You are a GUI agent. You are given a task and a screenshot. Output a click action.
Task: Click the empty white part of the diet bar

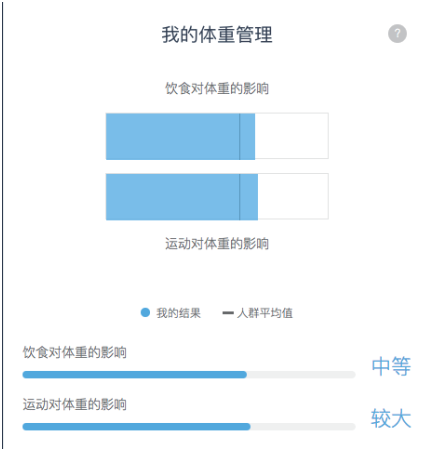pos(292,136)
